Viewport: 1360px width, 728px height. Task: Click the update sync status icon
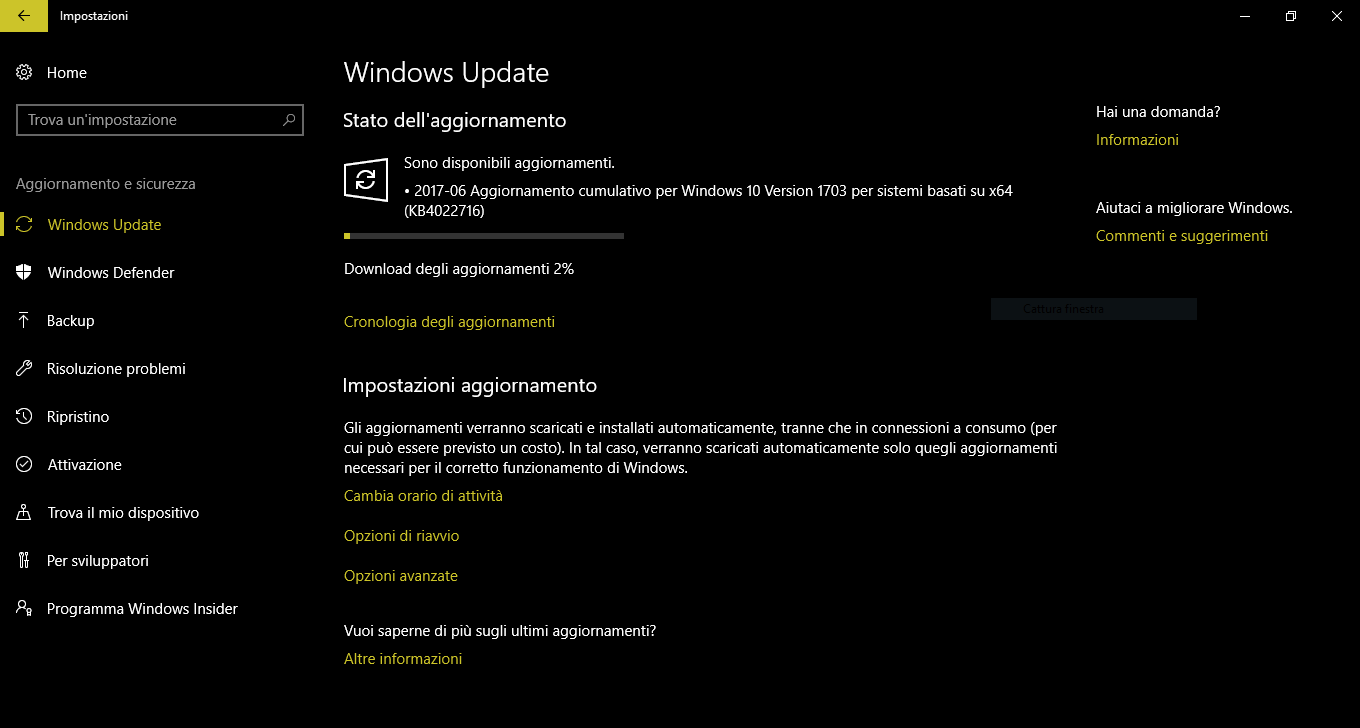point(365,180)
